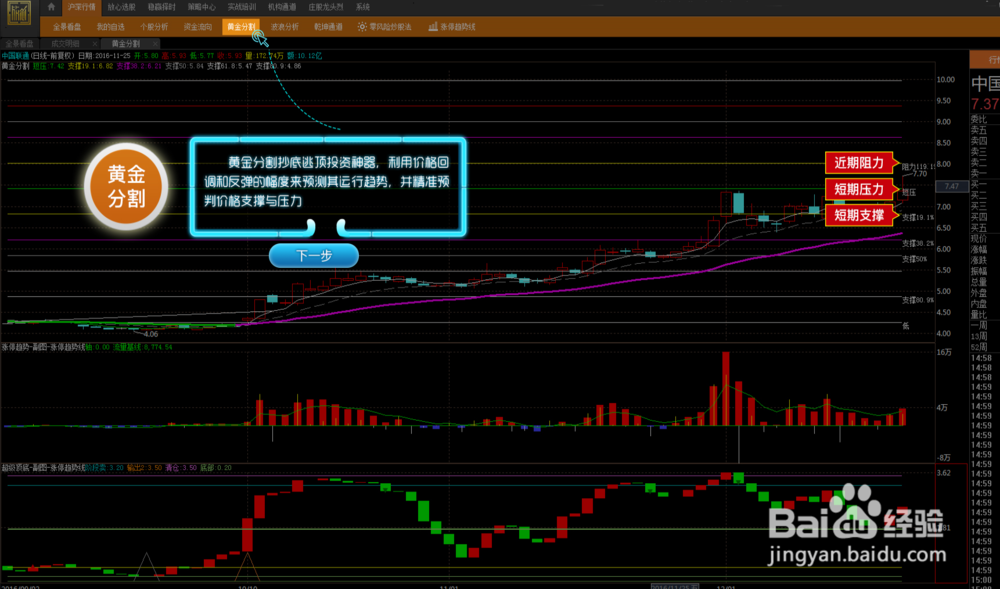The width and height of the screenshot is (1000, 589).
Task: Open the 庄股龙头烈 menu
Action: click(x=325, y=7)
